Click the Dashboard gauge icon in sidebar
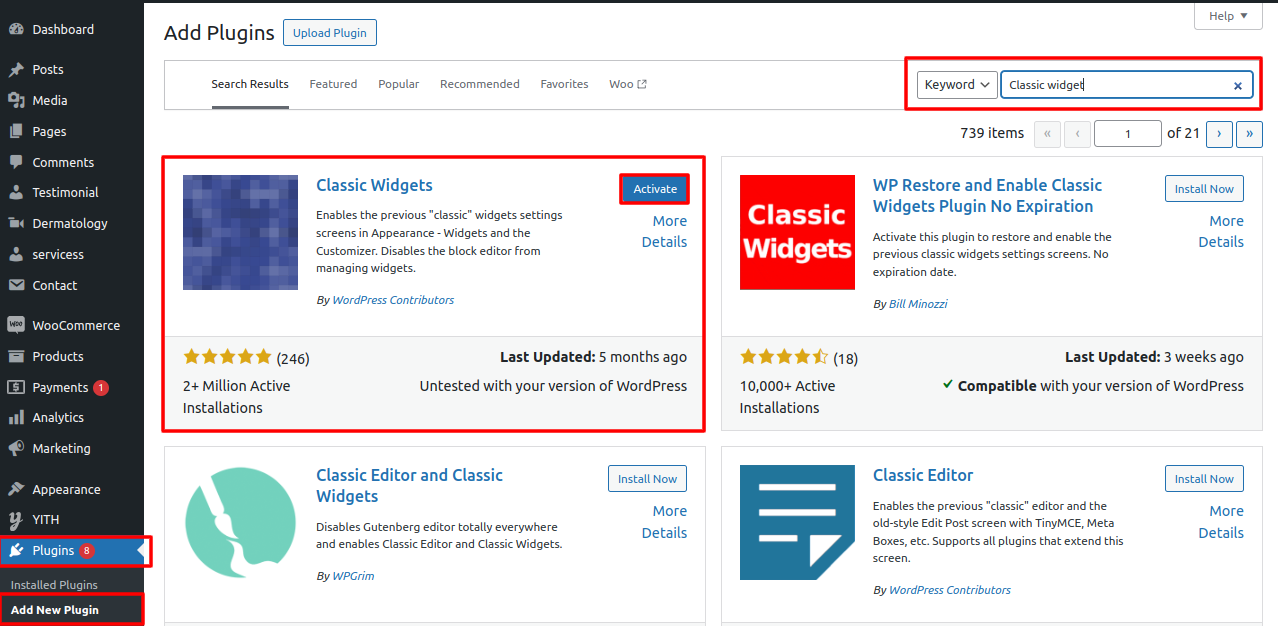The width and height of the screenshot is (1278, 626). (16, 30)
